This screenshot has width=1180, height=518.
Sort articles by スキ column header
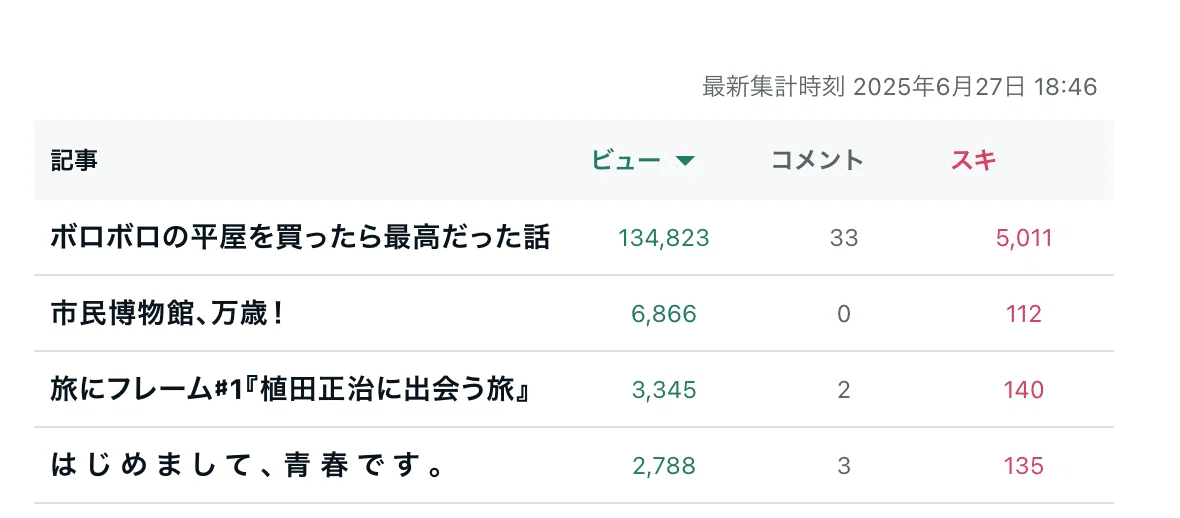pyautogui.click(x=974, y=160)
